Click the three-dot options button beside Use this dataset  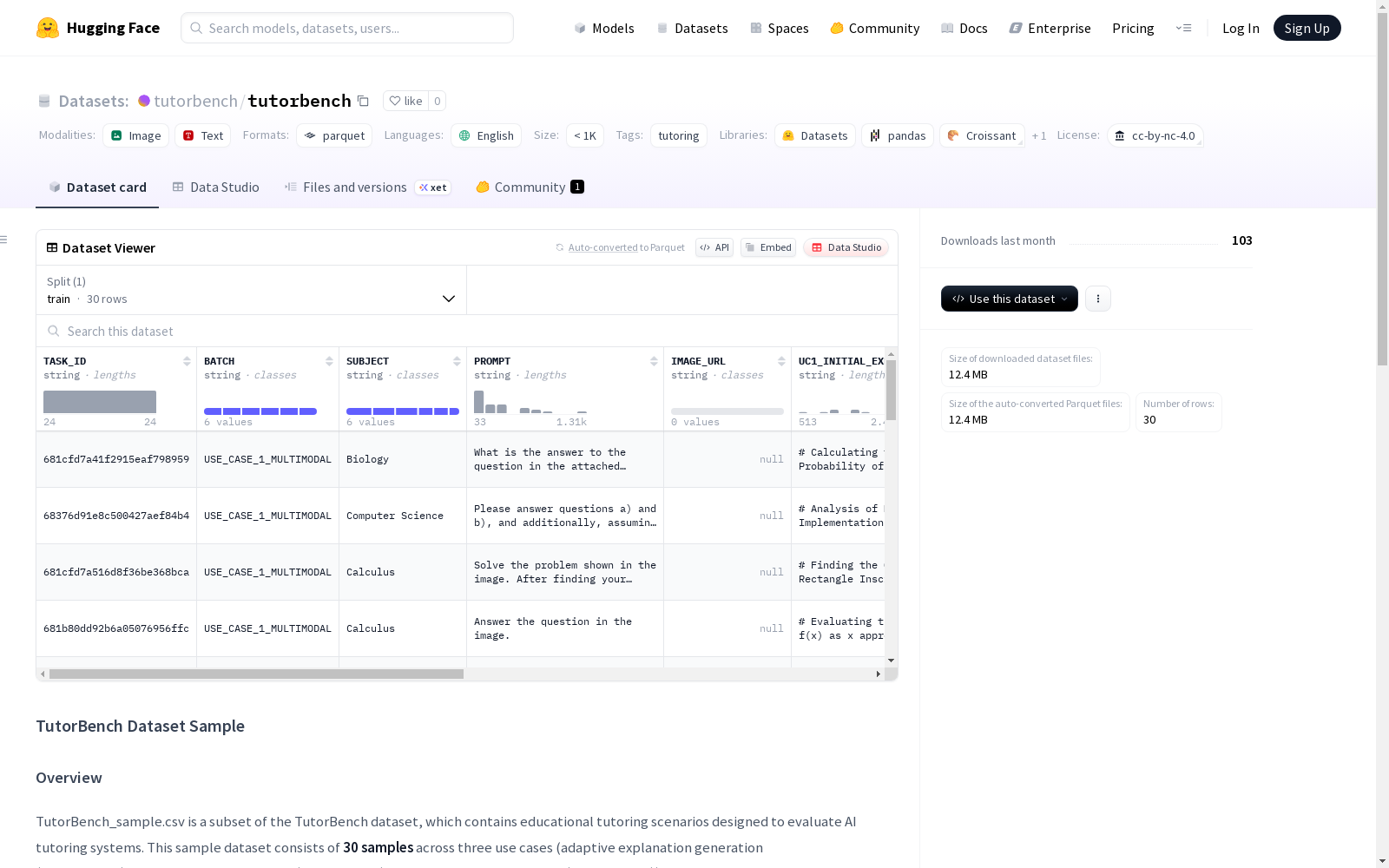[1098, 299]
